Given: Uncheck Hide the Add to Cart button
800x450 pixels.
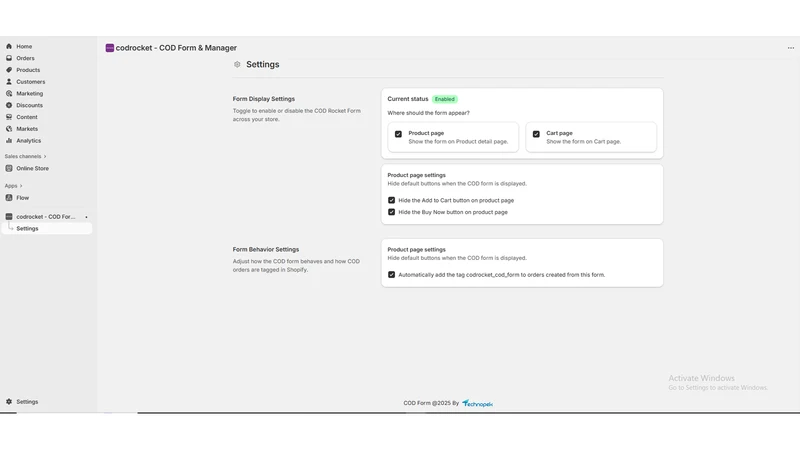Looking at the screenshot, I should (391, 201).
